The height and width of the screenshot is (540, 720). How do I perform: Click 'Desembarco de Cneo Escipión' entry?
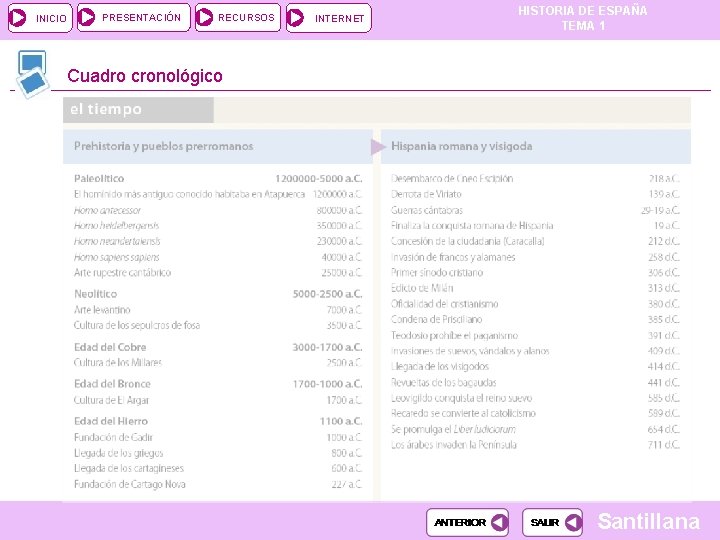pyautogui.click(x=452, y=179)
